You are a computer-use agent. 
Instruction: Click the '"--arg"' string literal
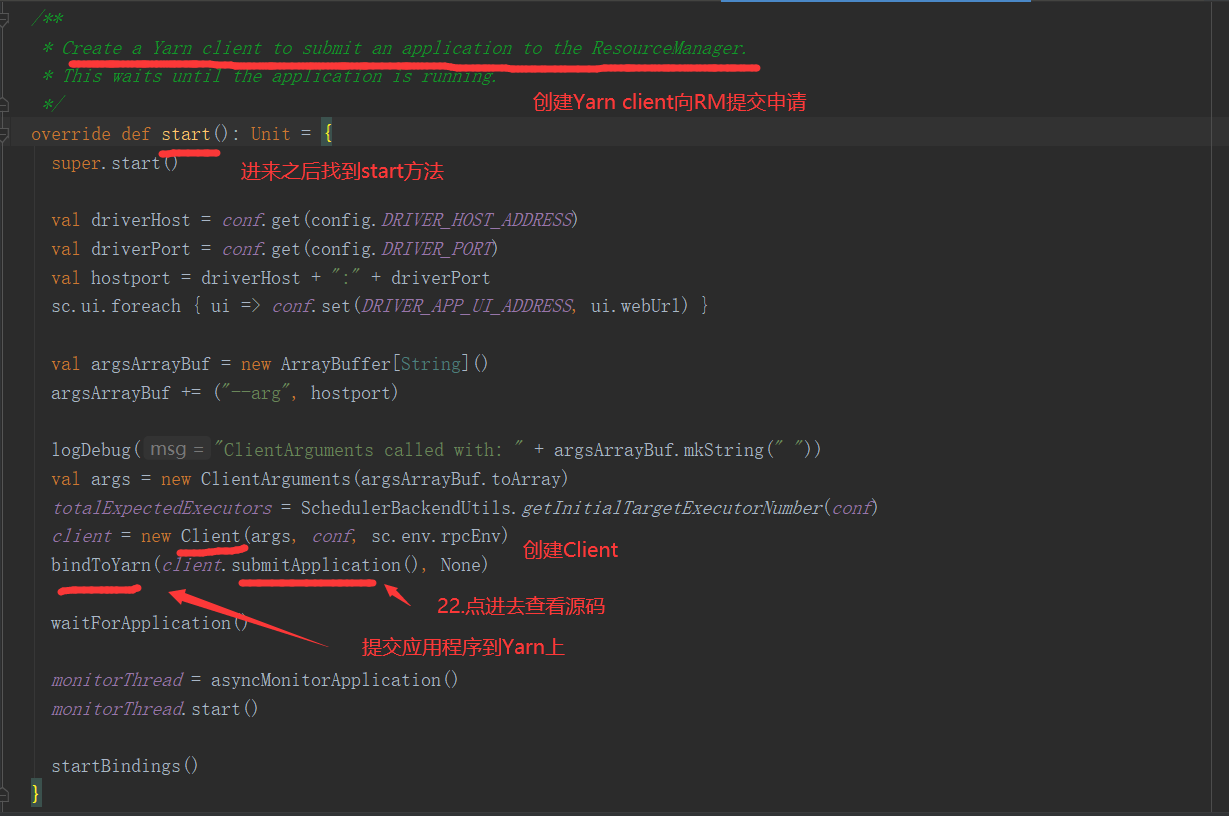point(256,393)
